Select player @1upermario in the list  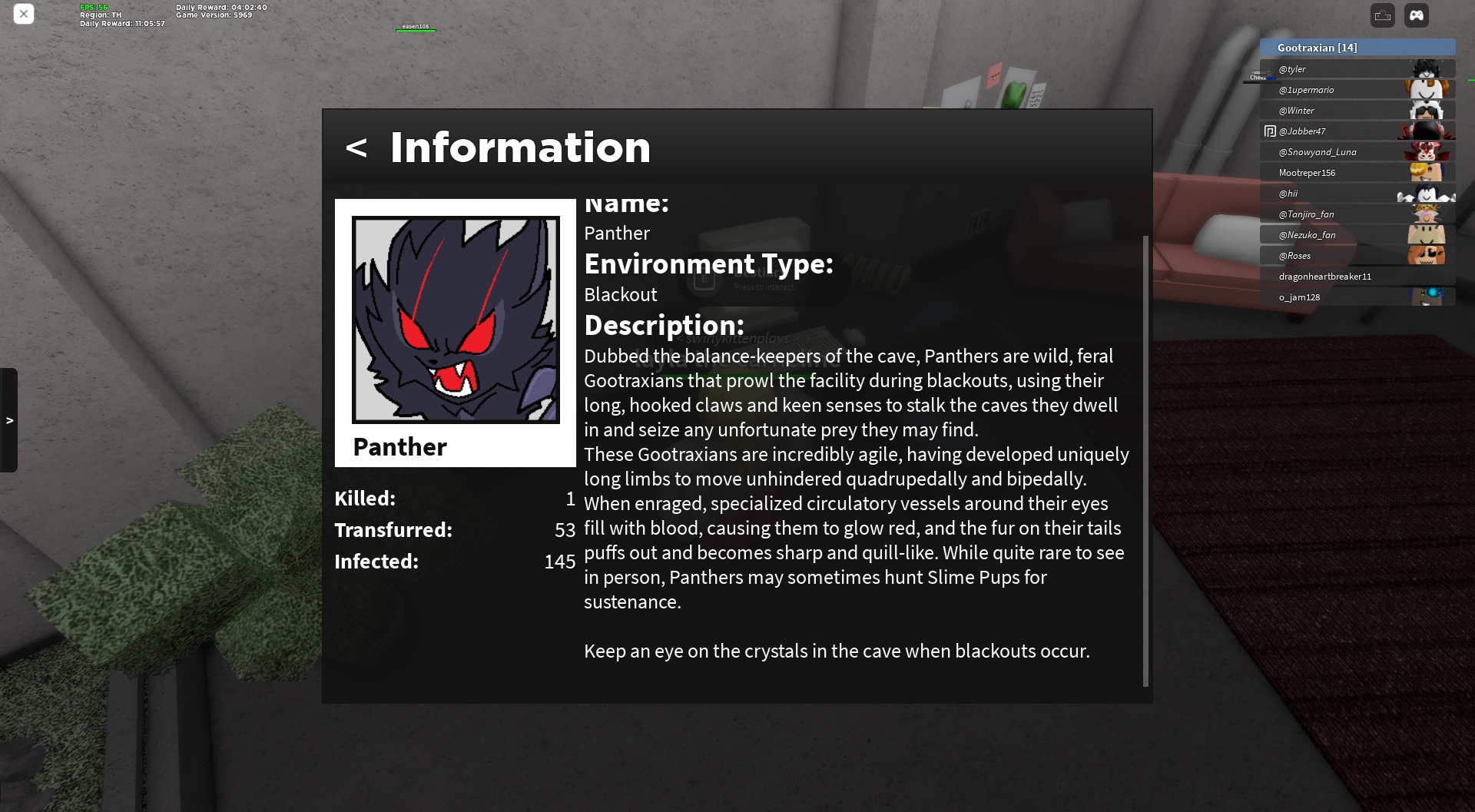pyautogui.click(x=1357, y=90)
